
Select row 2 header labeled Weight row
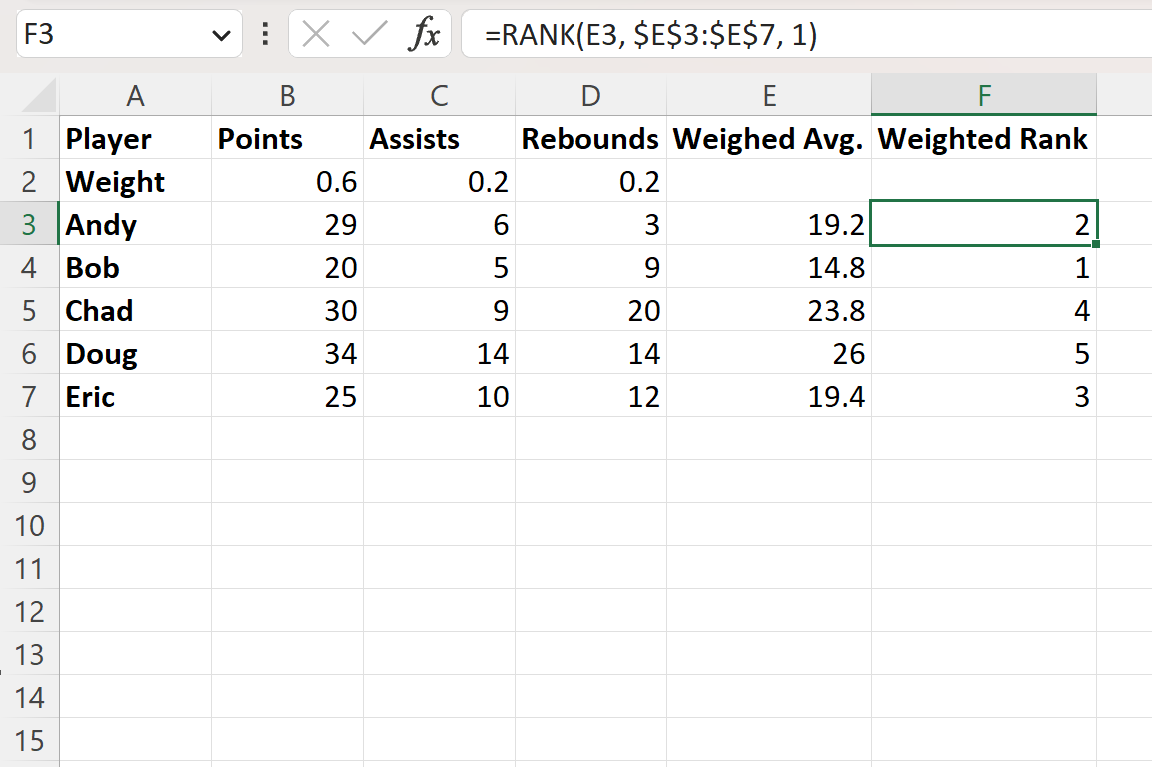point(32,181)
